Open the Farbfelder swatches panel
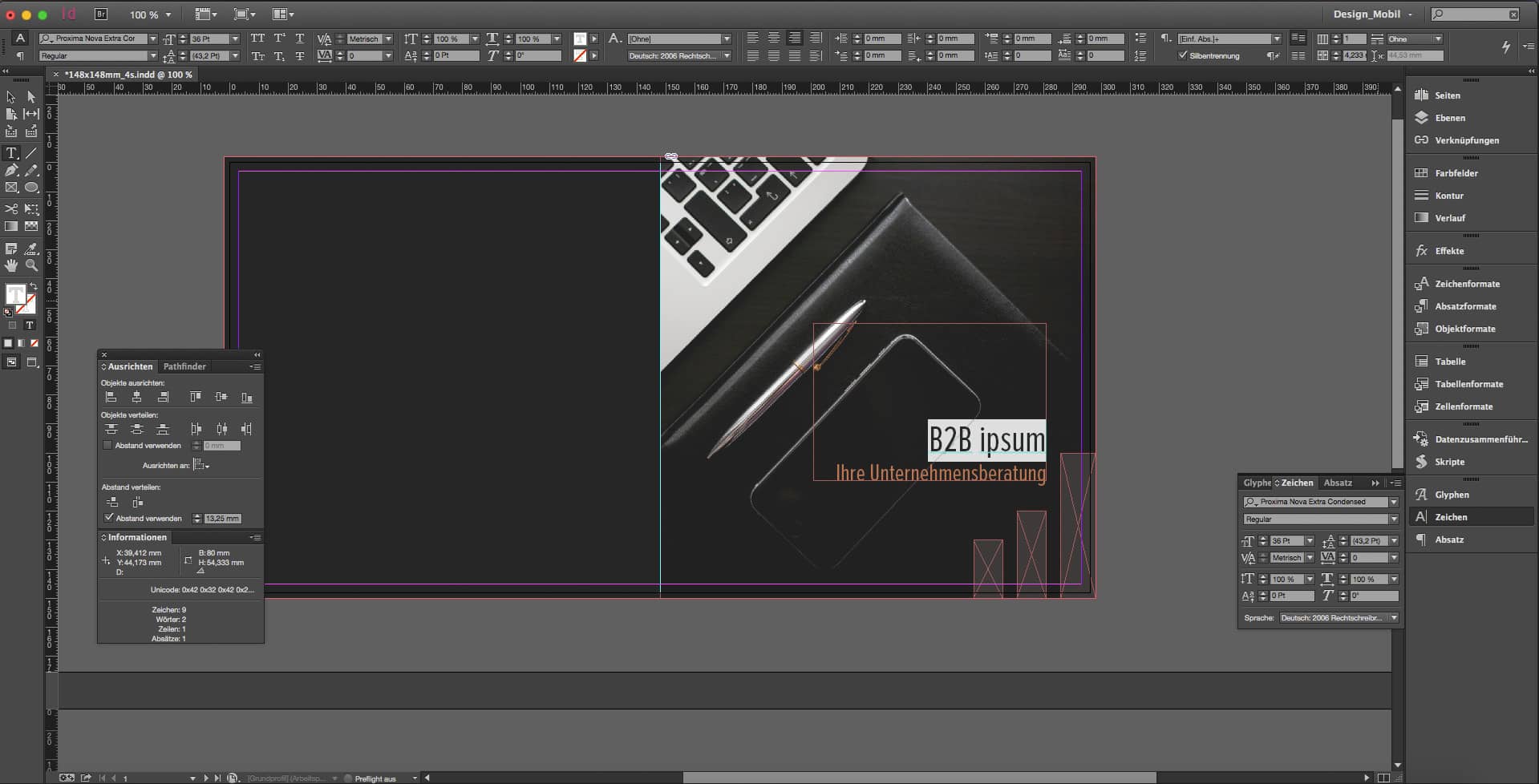The width and height of the screenshot is (1539, 784). click(1456, 173)
